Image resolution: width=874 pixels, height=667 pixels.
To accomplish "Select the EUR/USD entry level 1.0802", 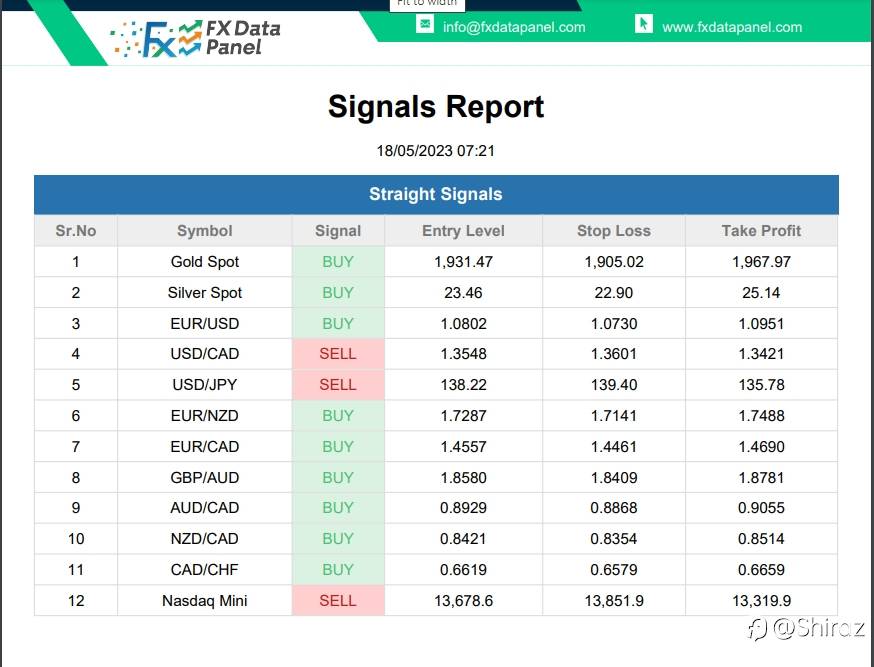I will click(x=463, y=324).
